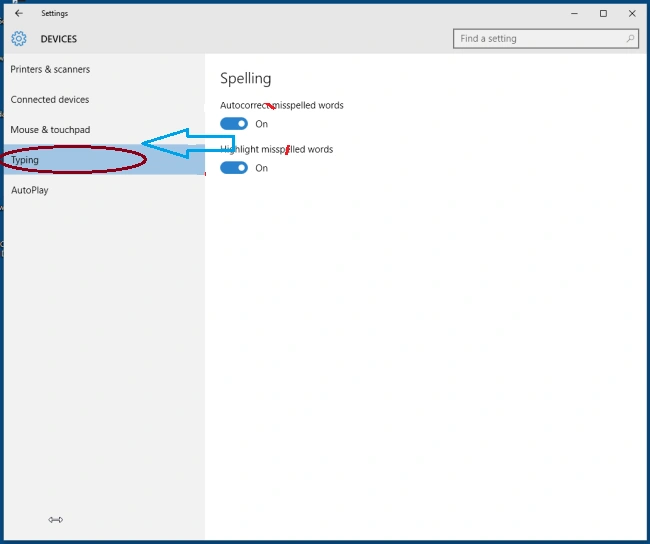Focus the Find a setting field
Image resolution: width=650 pixels, height=544 pixels.
(546, 39)
